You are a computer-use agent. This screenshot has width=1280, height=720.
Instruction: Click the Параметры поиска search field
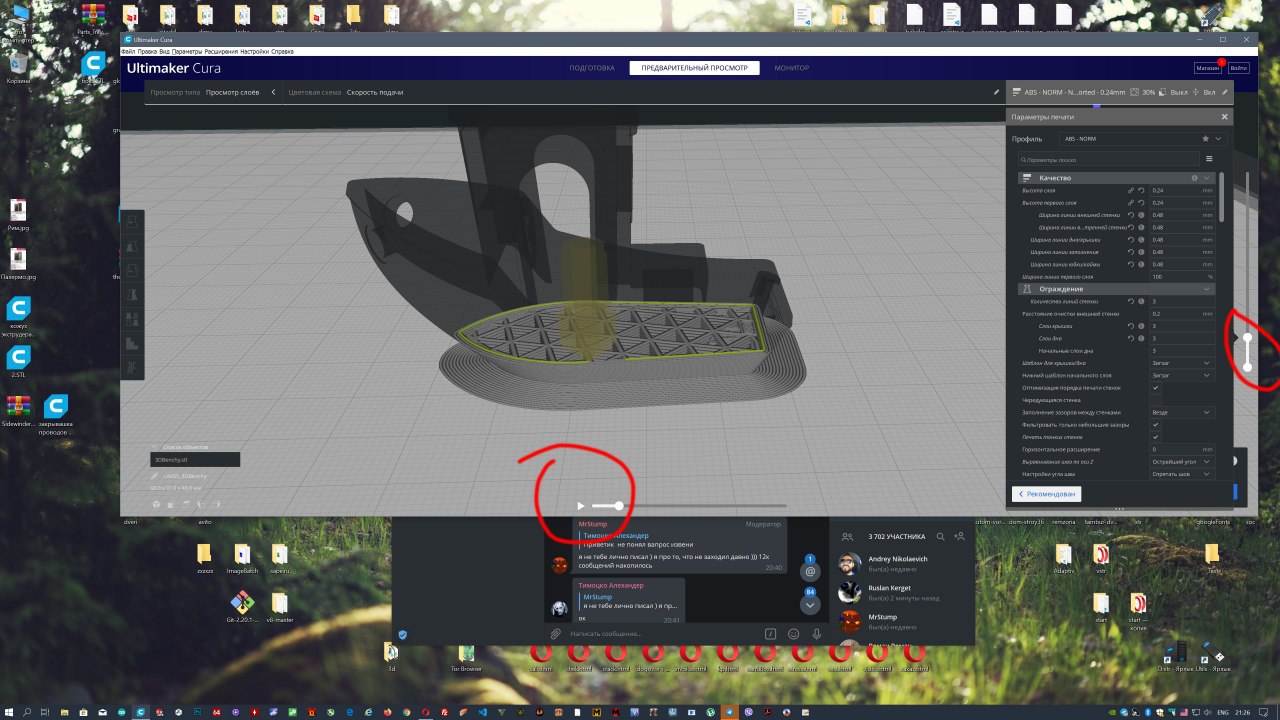(x=1107, y=159)
